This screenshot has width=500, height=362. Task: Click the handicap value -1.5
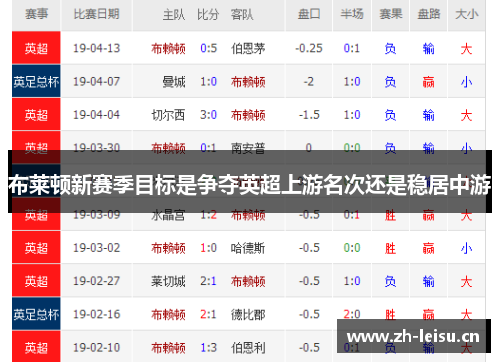[x=309, y=115]
